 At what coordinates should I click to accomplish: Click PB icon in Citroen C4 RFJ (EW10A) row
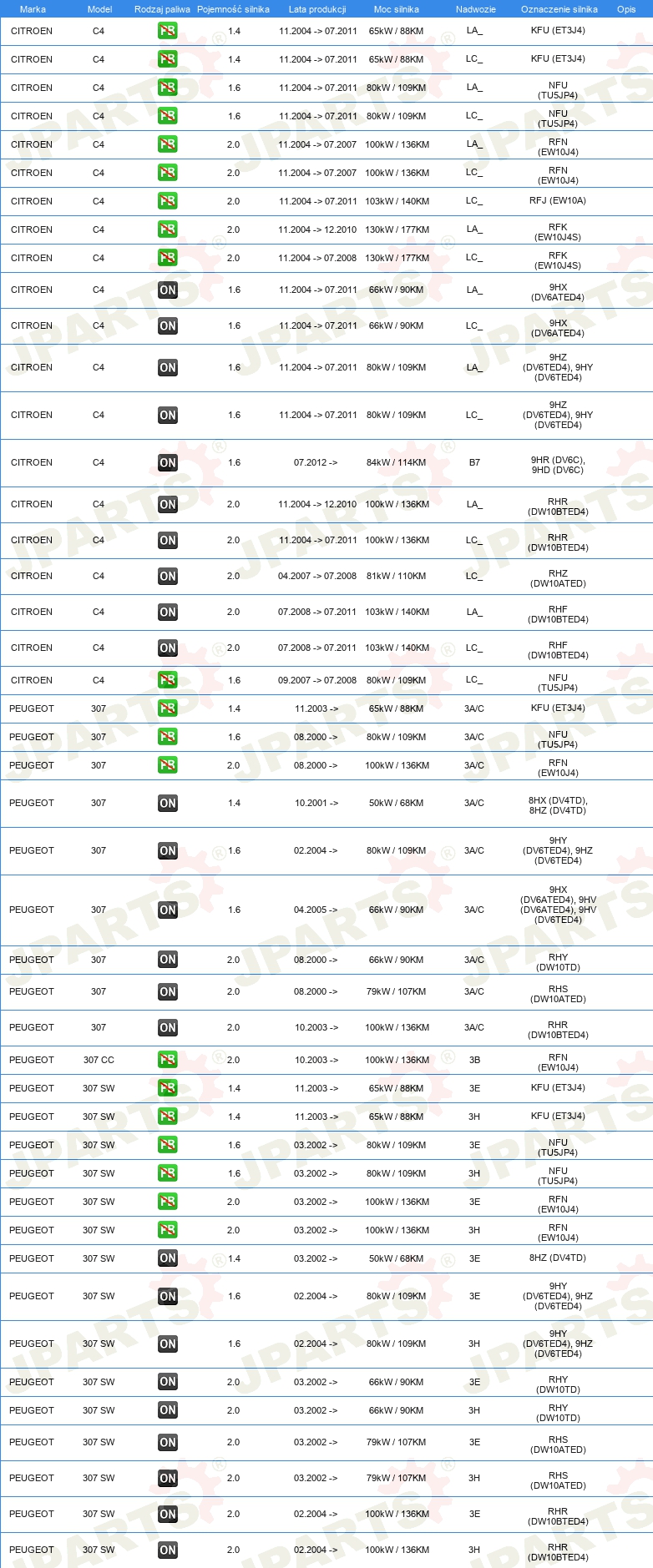click(168, 201)
